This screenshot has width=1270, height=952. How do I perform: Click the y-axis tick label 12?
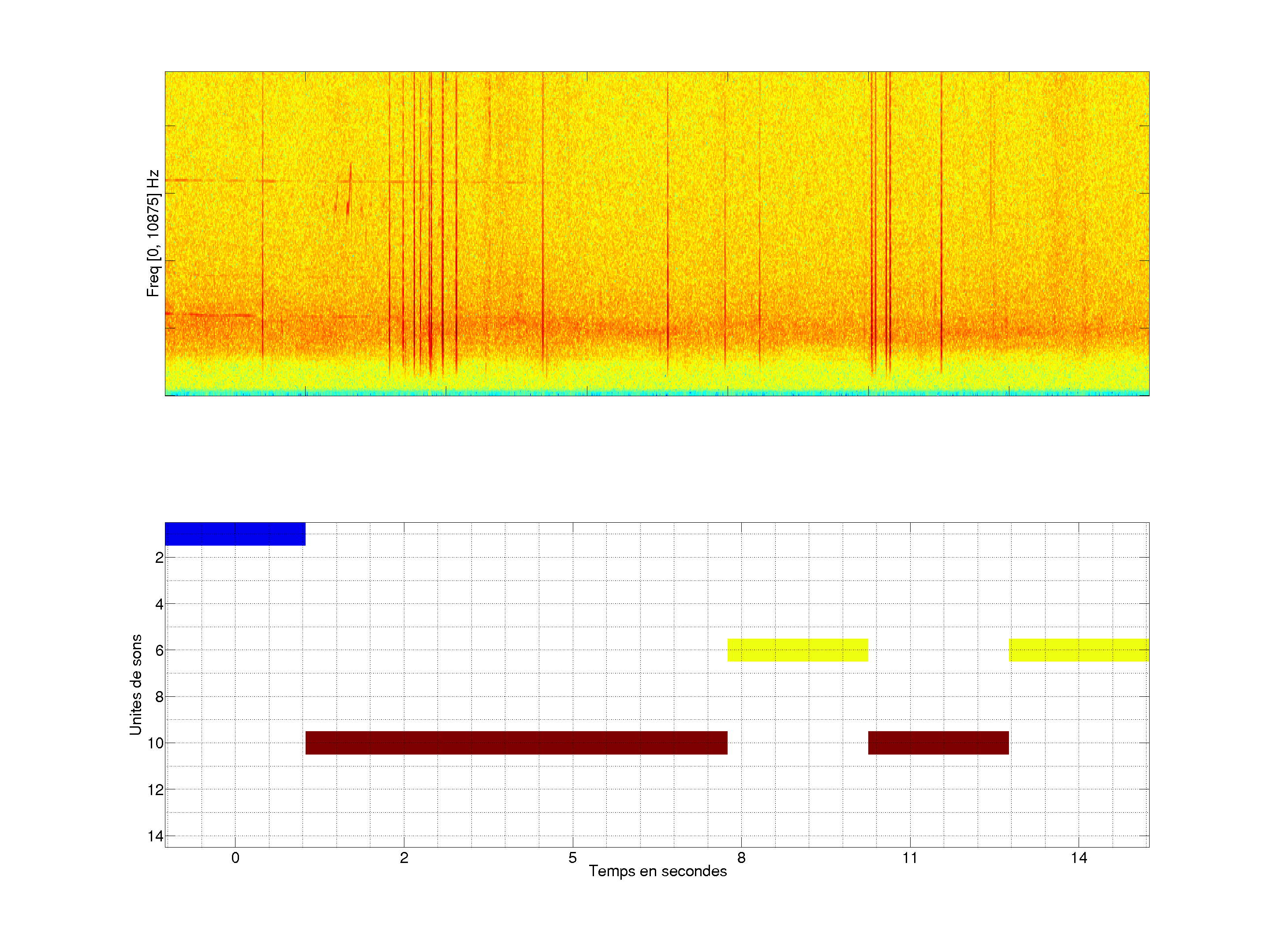point(155,790)
